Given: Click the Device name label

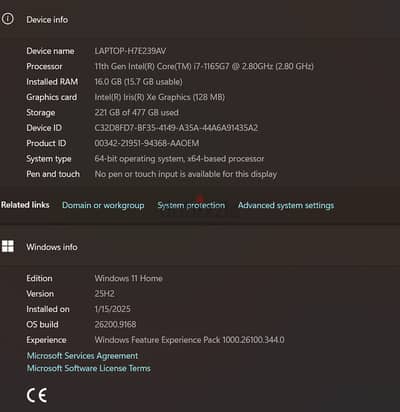Looking at the screenshot, I should [50, 51].
